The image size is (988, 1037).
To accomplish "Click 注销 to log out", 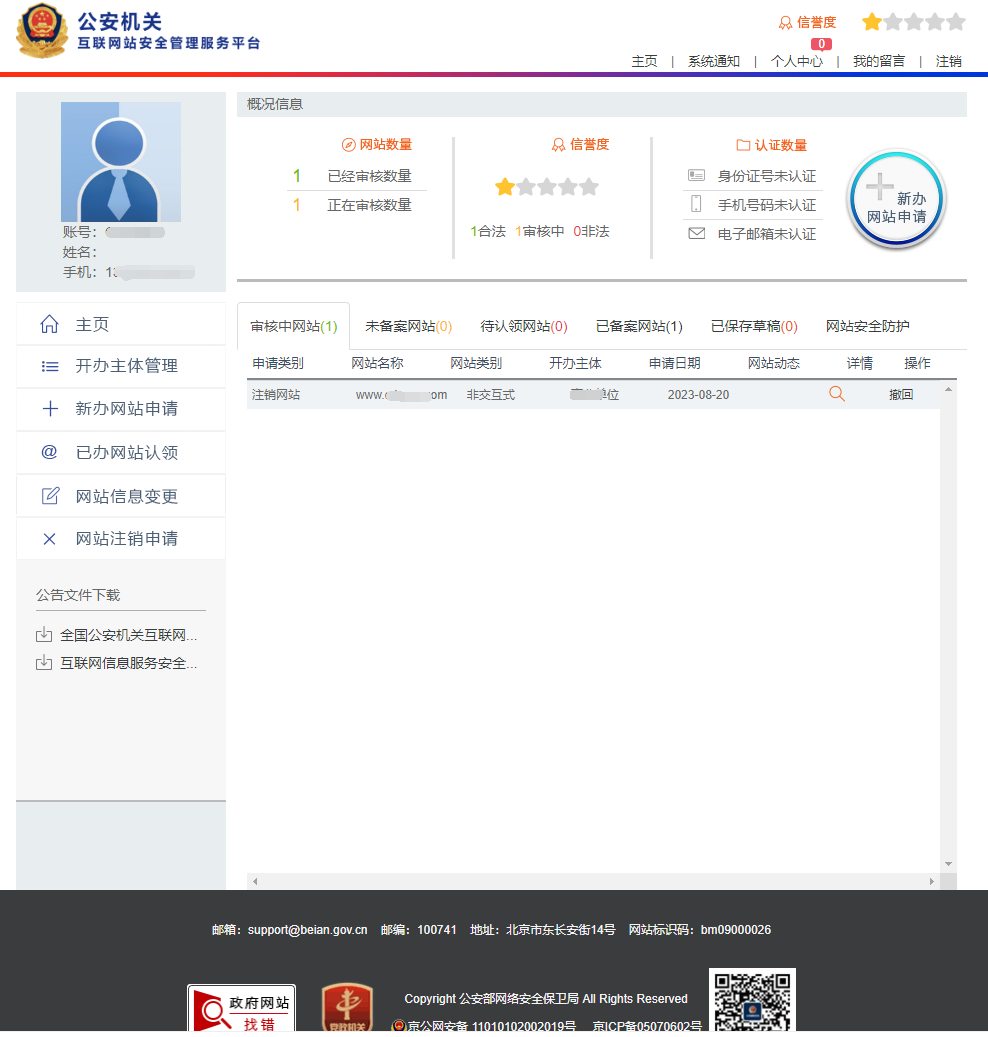I will (948, 62).
